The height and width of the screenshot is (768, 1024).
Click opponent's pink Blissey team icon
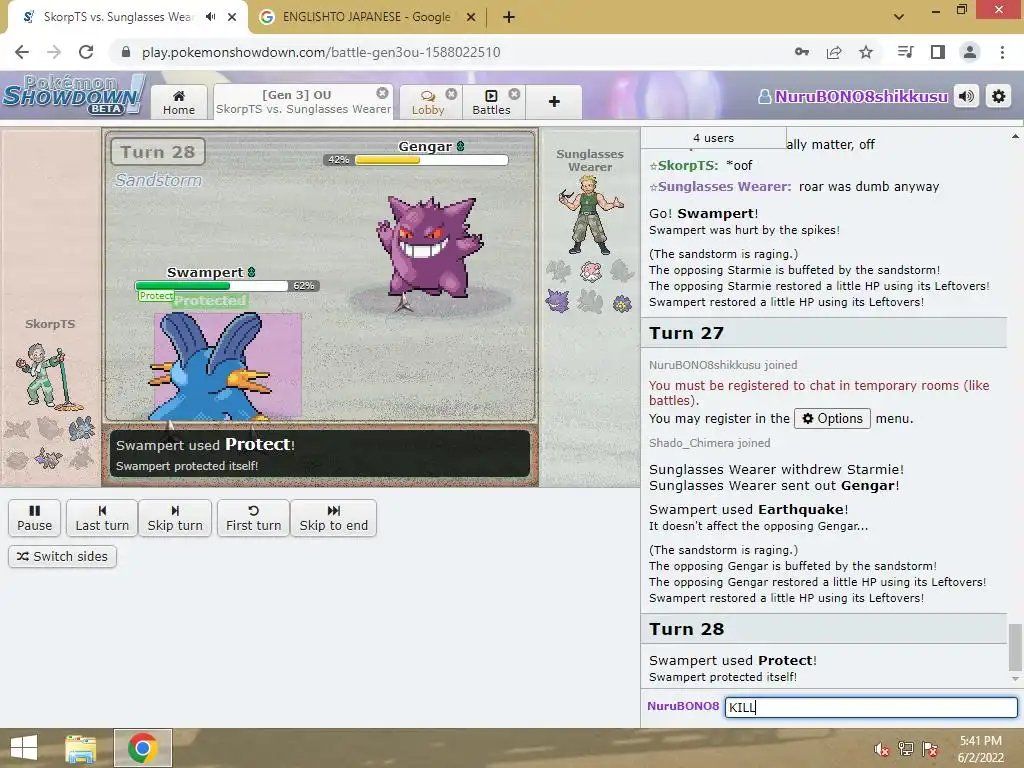(590, 270)
